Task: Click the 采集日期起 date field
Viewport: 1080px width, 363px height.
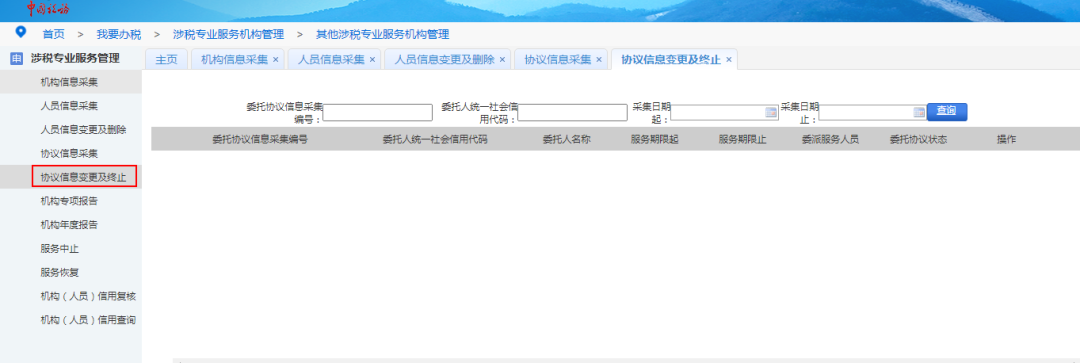Action: pyautogui.click(x=725, y=112)
